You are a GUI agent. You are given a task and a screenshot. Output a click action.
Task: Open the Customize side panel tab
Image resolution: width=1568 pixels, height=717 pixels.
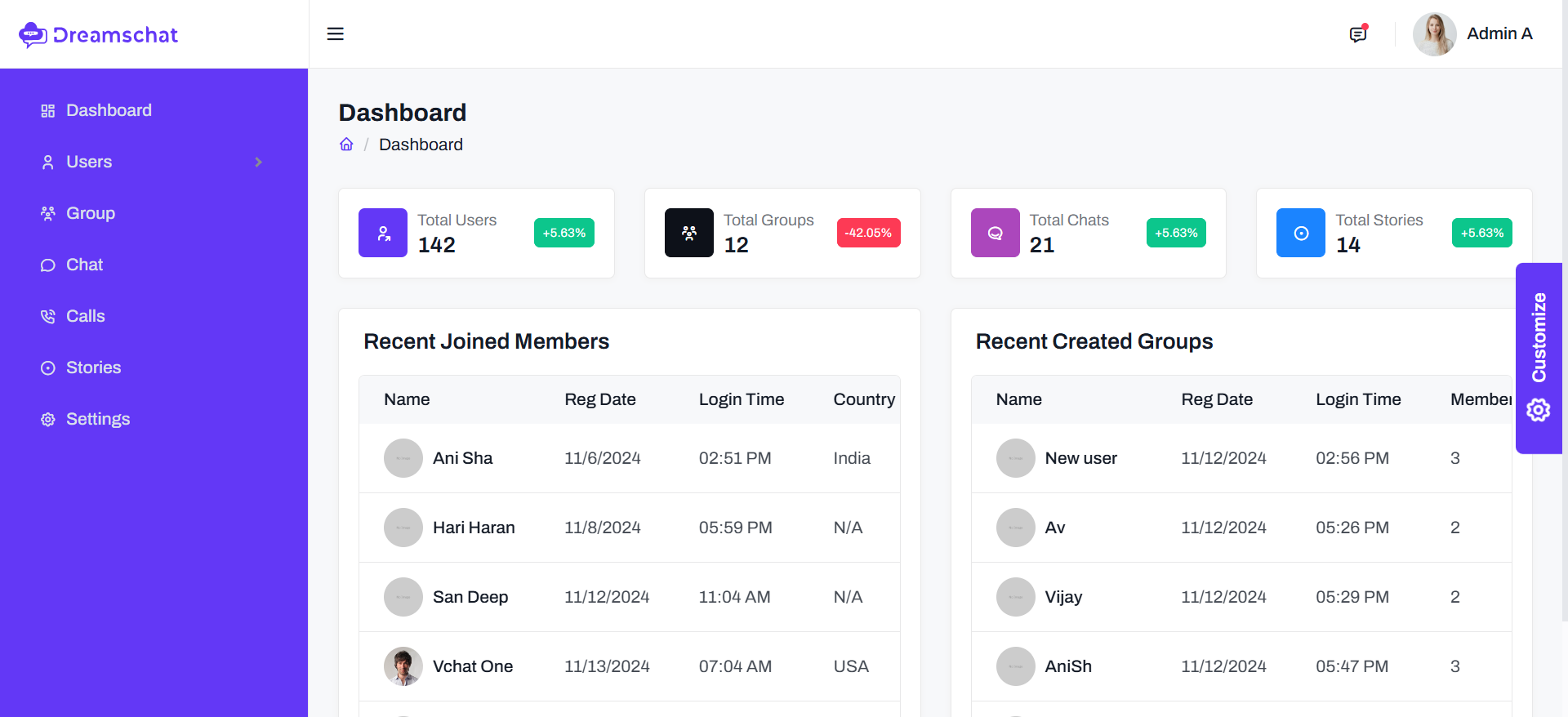pyautogui.click(x=1539, y=358)
